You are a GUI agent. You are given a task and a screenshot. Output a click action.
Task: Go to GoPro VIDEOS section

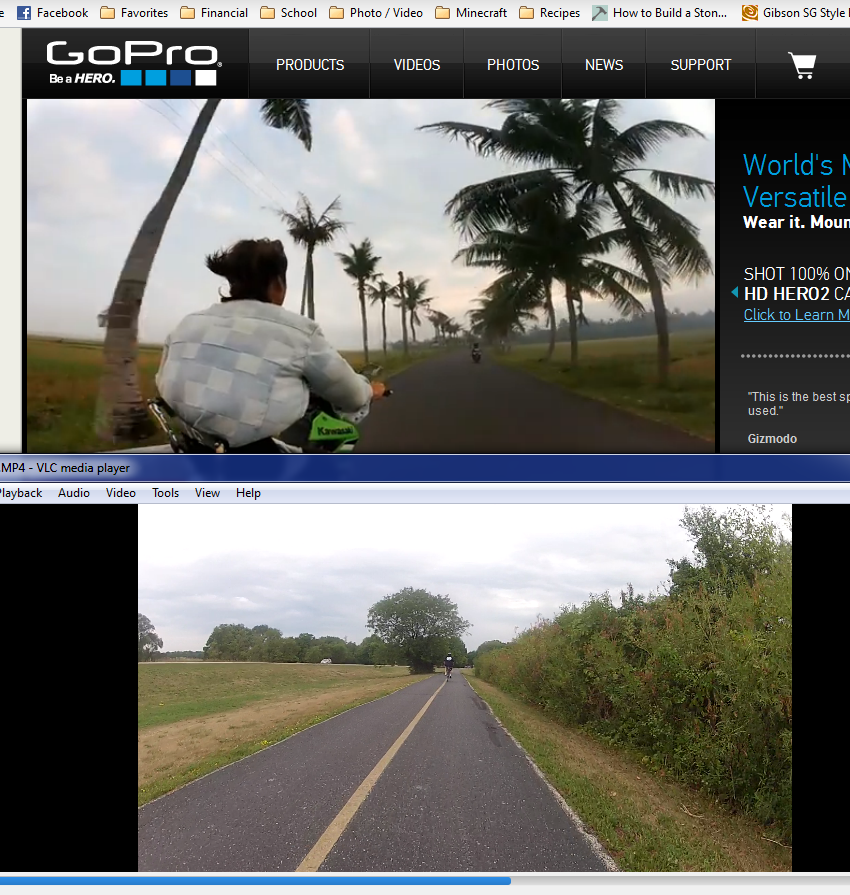click(417, 65)
